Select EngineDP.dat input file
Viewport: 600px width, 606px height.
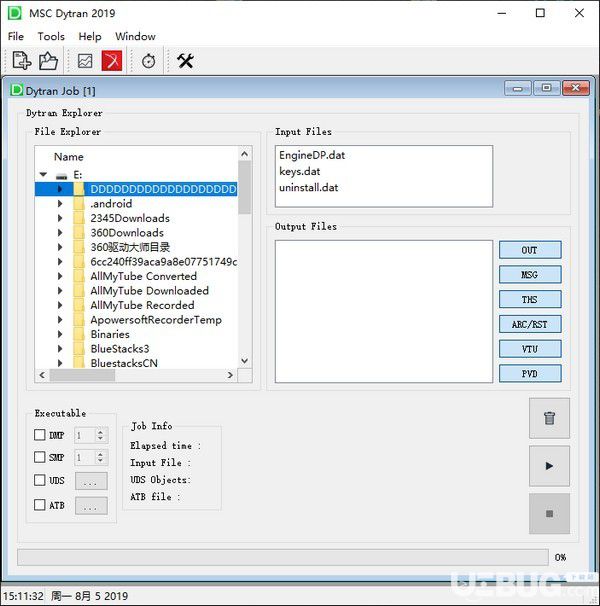point(312,155)
